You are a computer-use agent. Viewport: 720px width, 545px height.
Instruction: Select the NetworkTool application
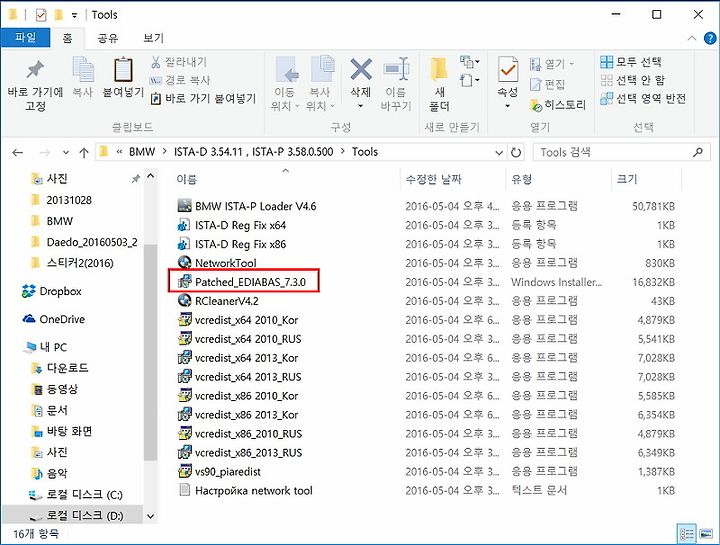tap(219, 263)
